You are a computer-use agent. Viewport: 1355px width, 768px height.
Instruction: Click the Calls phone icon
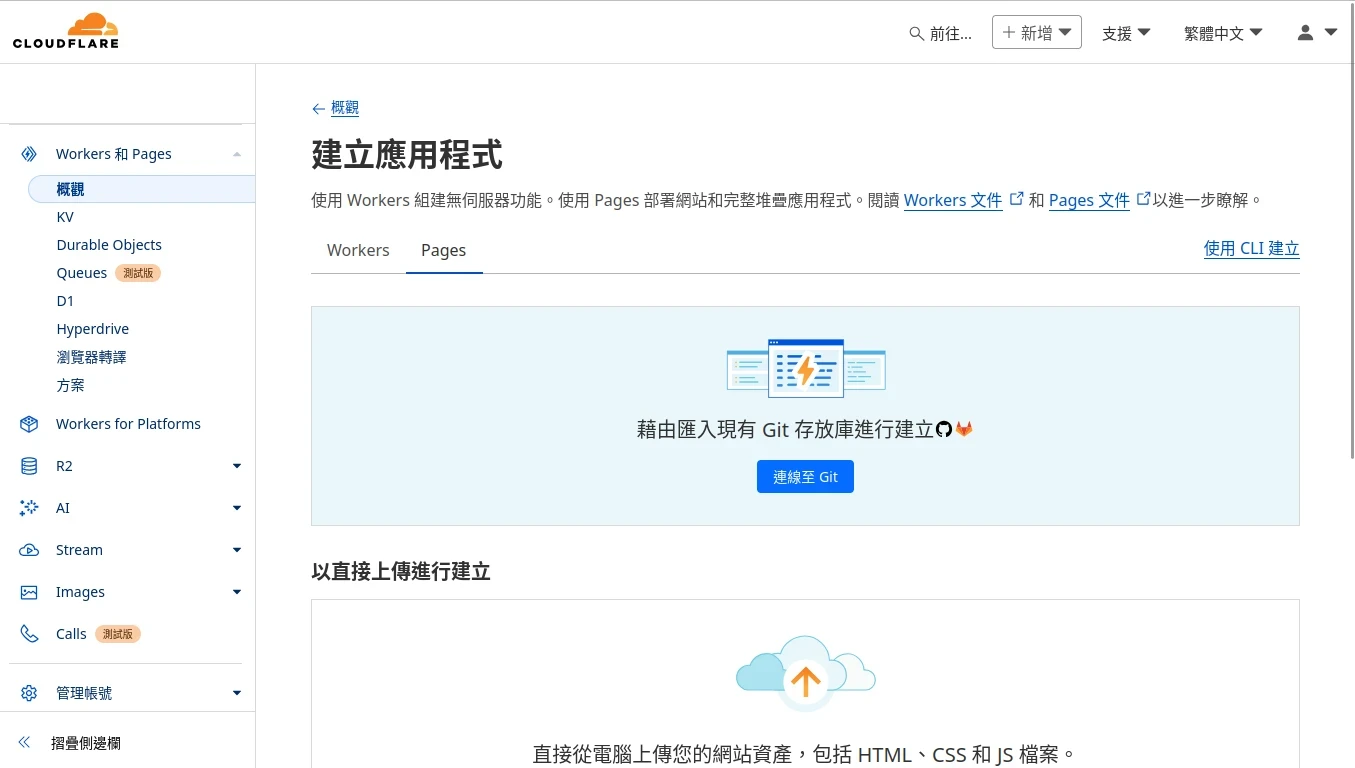pyautogui.click(x=29, y=634)
